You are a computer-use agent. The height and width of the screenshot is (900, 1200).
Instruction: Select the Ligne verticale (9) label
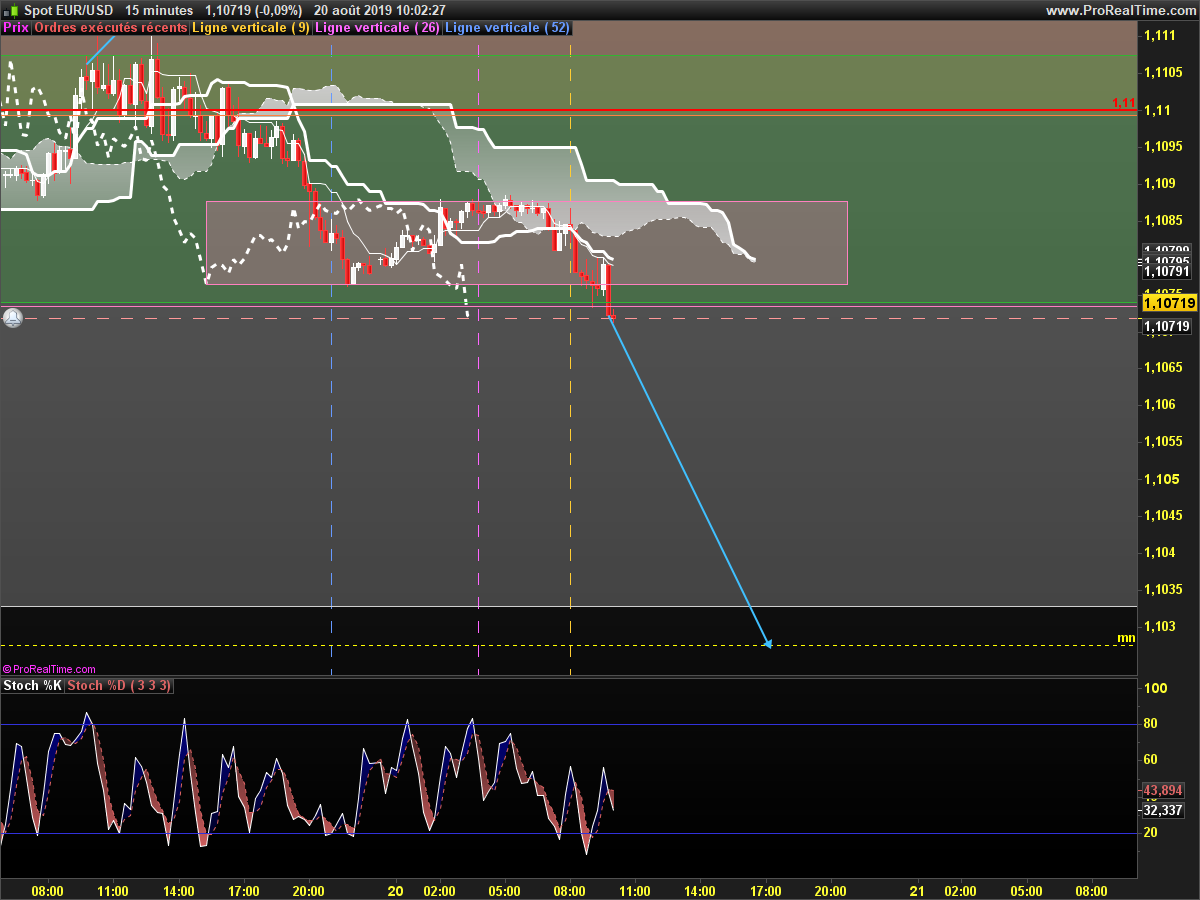(x=251, y=28)
